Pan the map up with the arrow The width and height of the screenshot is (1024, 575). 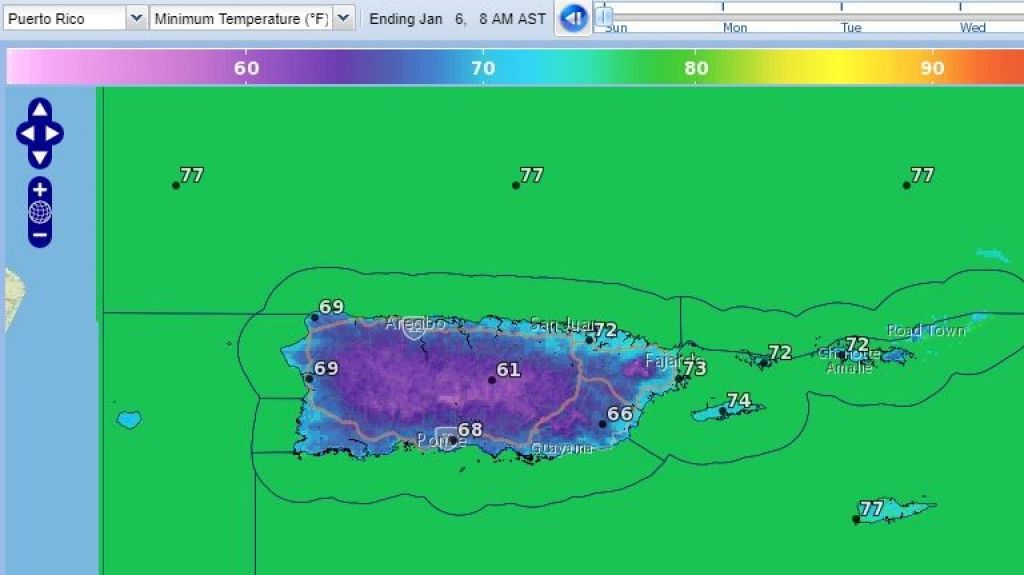(40, 109)
